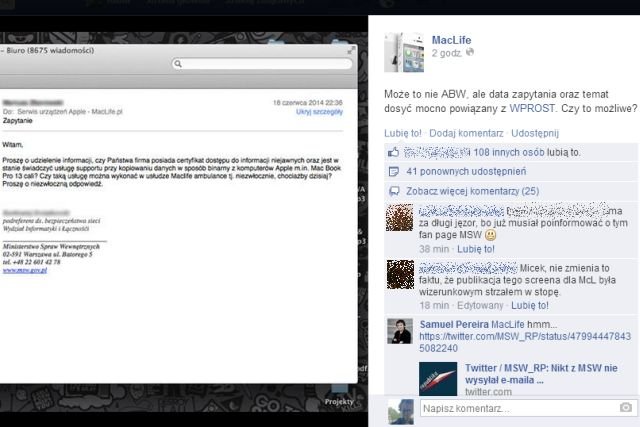Click the Ukryj szczegóły link in the email
The height and width of the screenshot is (427, 640).
(319, 113)
